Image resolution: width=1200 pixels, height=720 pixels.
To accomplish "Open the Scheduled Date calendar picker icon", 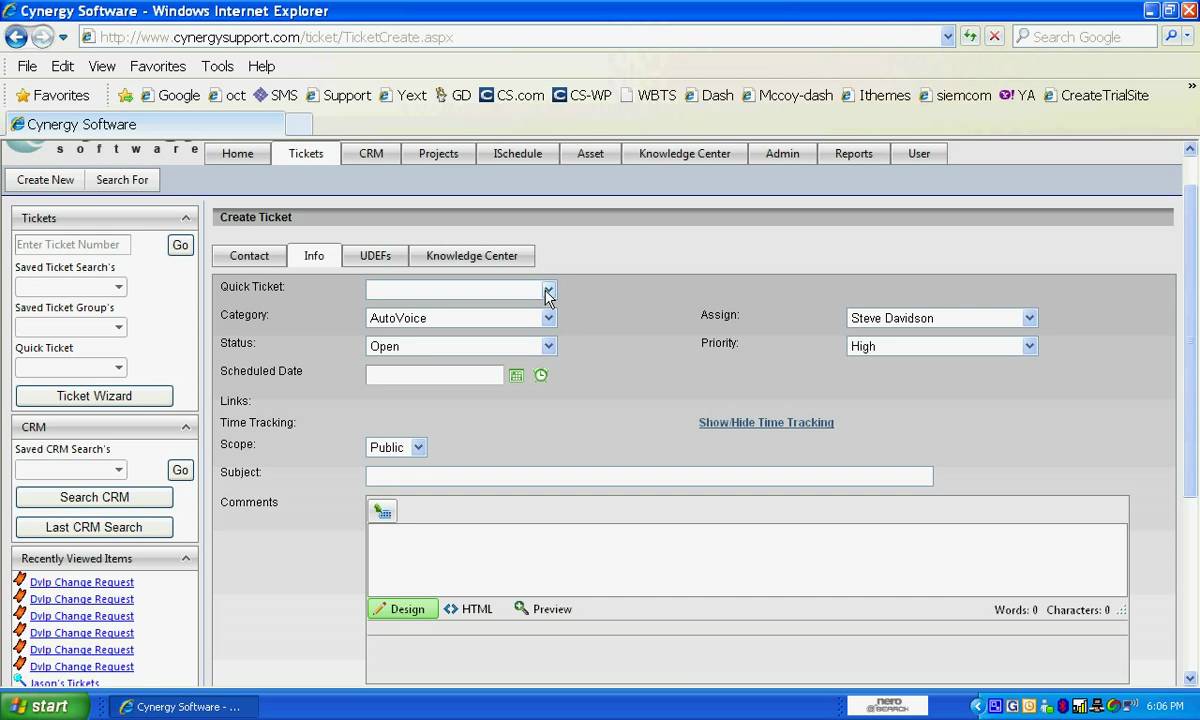I will [516, 375].
